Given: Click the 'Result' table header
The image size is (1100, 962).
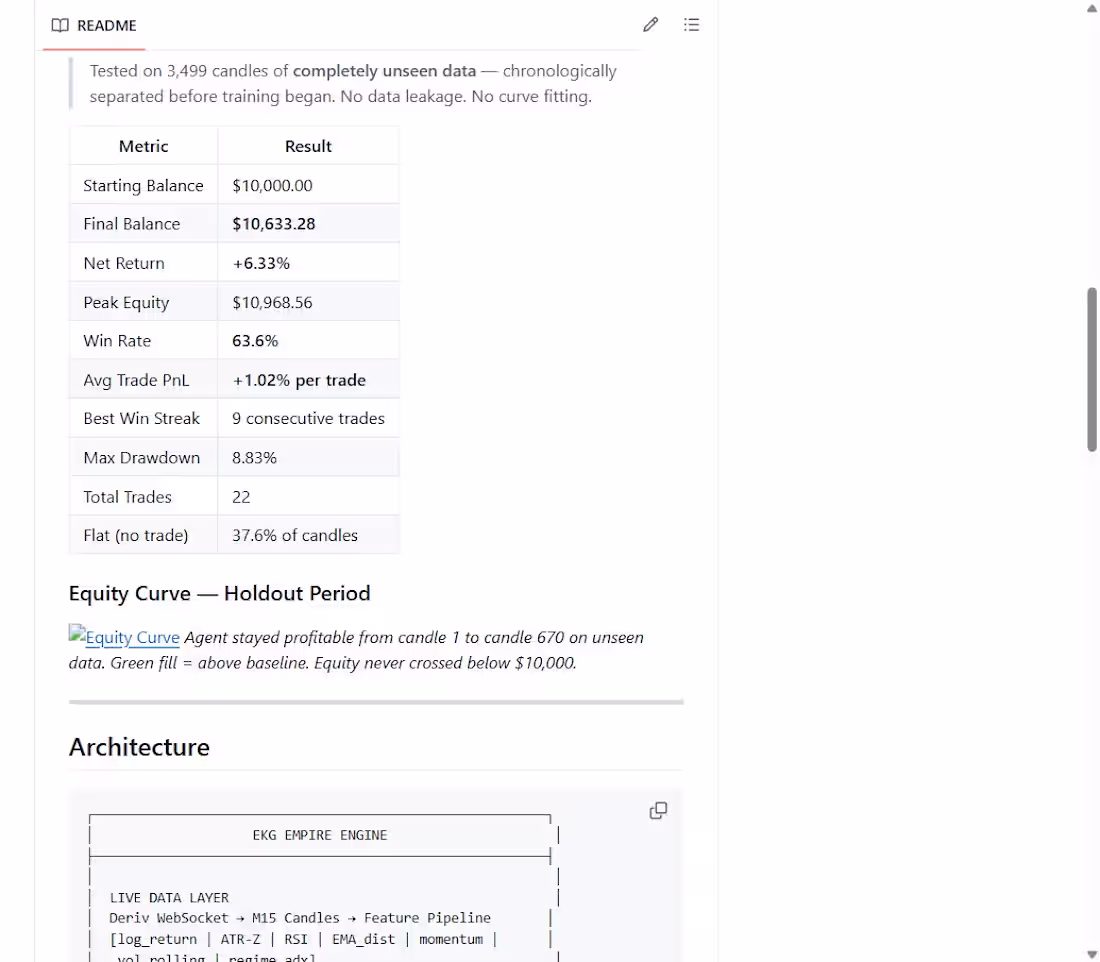Looking at the screenshot, I should tap(308, 146).
